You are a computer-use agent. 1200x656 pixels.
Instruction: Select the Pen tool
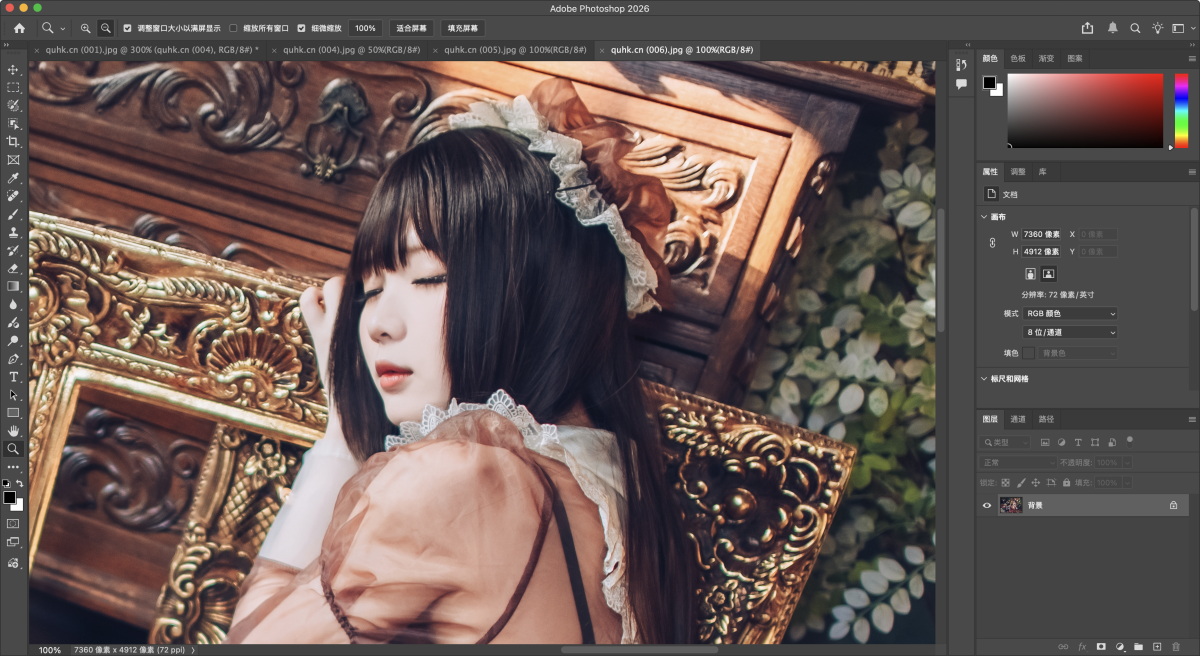click(14, 358)
